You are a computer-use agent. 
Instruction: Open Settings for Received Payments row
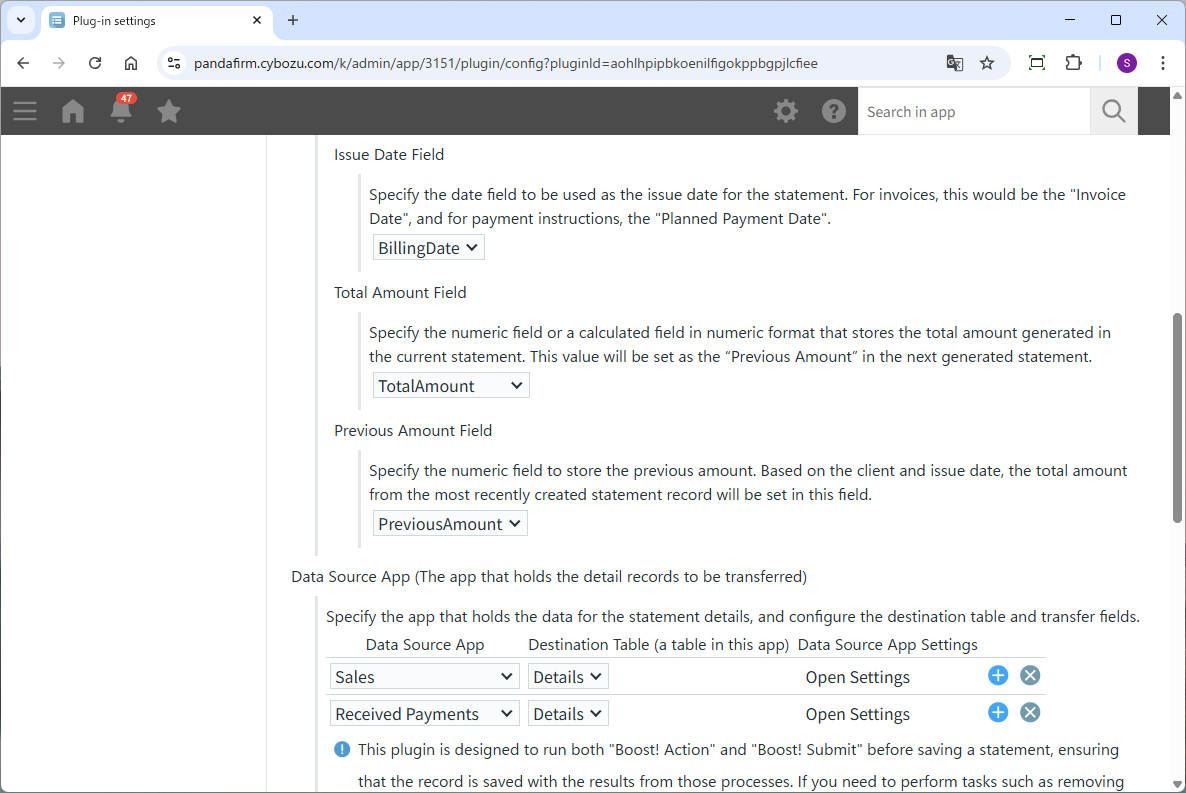click(857, 714)
